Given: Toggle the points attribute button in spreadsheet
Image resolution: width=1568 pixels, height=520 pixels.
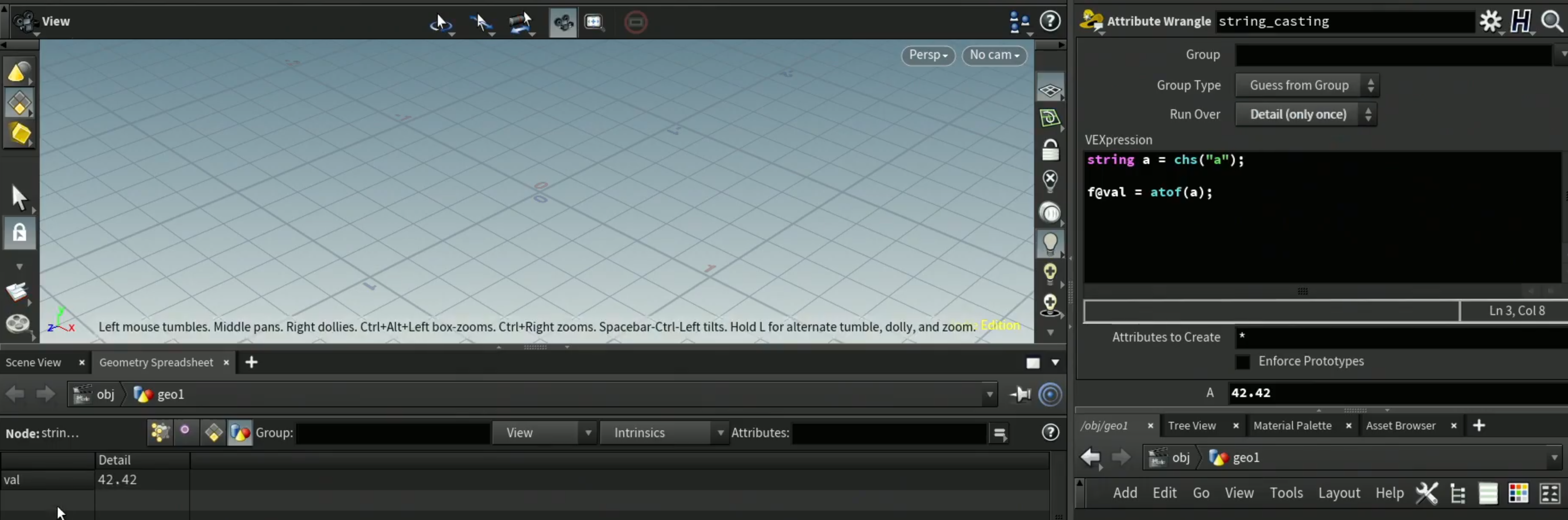Looking at the screenshot, I should 159,432.
